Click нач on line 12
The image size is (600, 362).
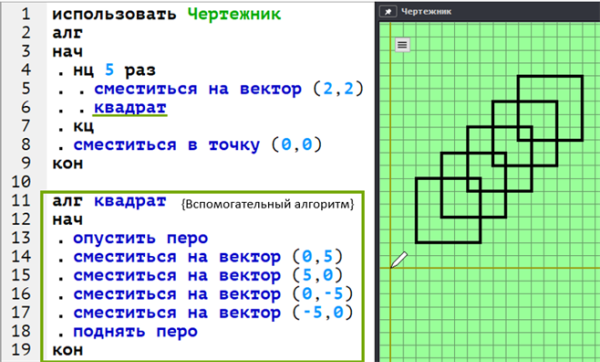[x=67, y=220]
